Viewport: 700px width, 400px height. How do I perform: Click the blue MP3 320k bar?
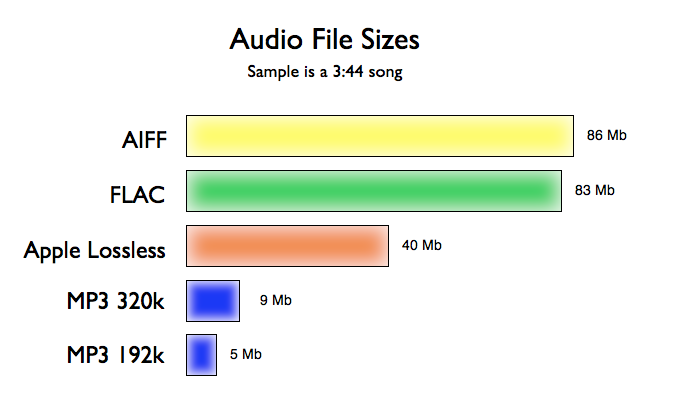coord(213,301)
